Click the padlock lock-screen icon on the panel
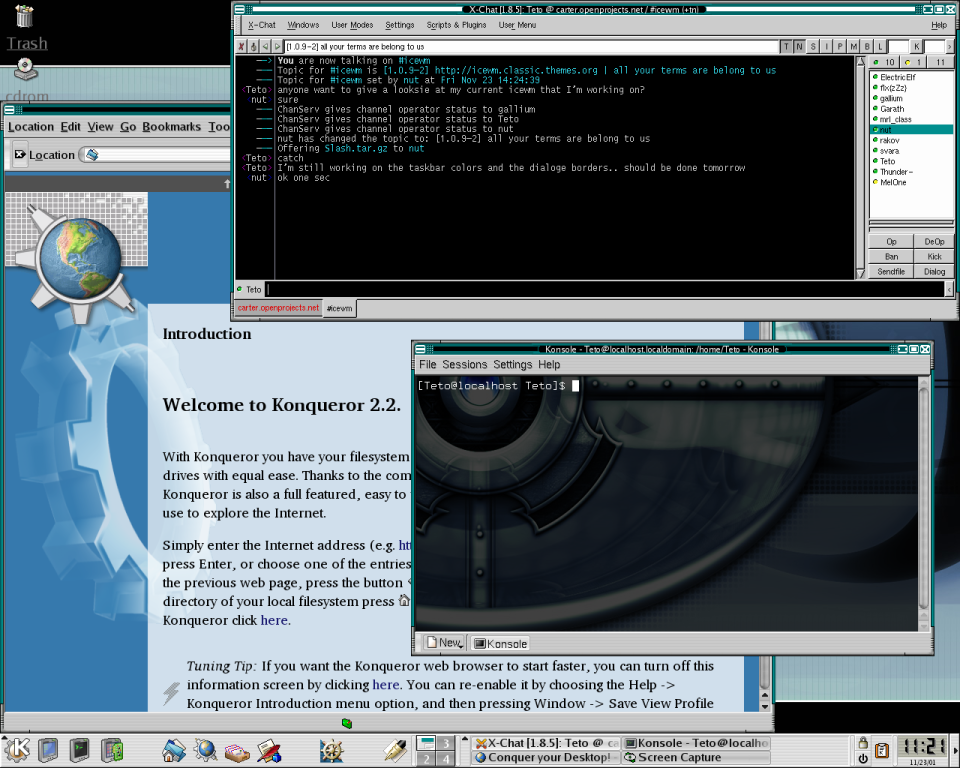Image resolution: width=960 pixels, height=768 pixels. click(x=863, y=743)
